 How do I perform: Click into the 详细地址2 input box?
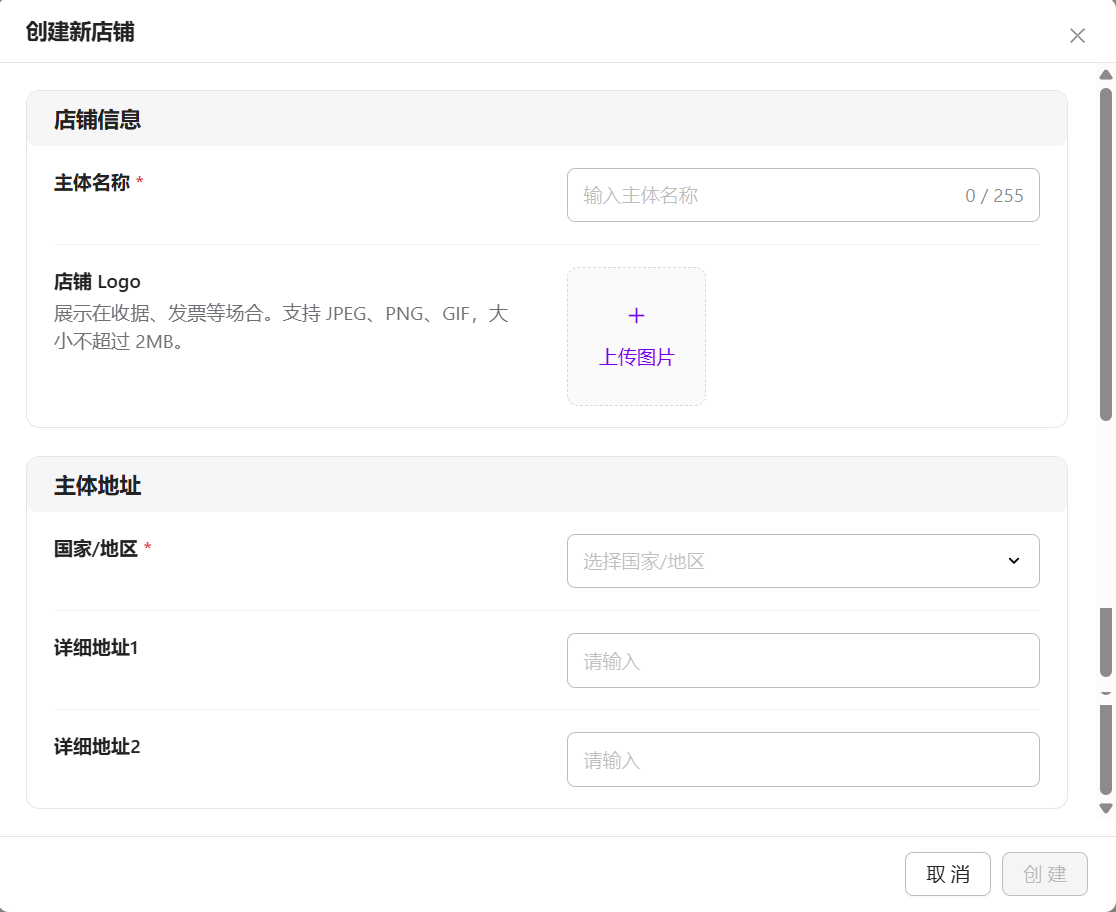click(x=802, y=760)
